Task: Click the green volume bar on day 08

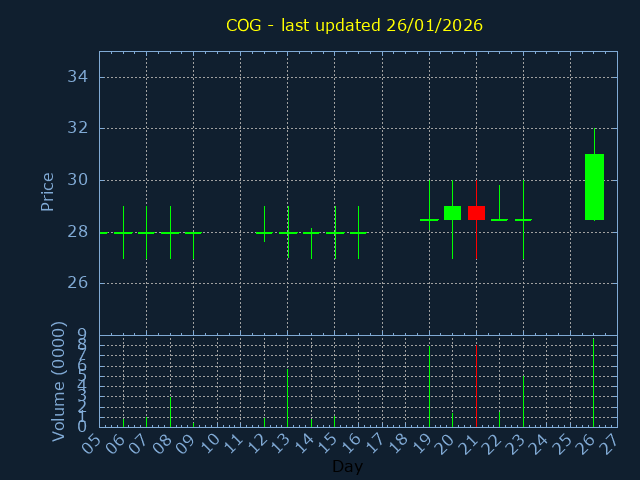Action: 170,412
